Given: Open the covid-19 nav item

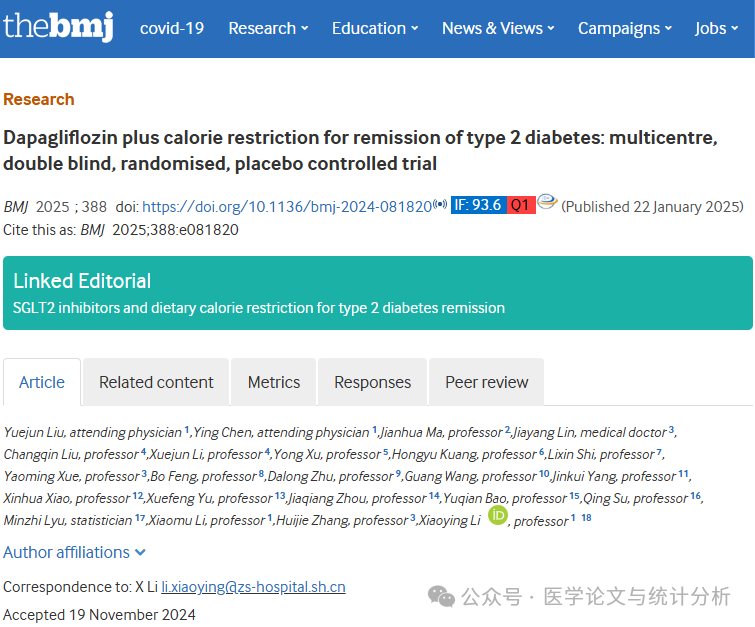Looking at the screenshot, I should (x=172, y=28).
